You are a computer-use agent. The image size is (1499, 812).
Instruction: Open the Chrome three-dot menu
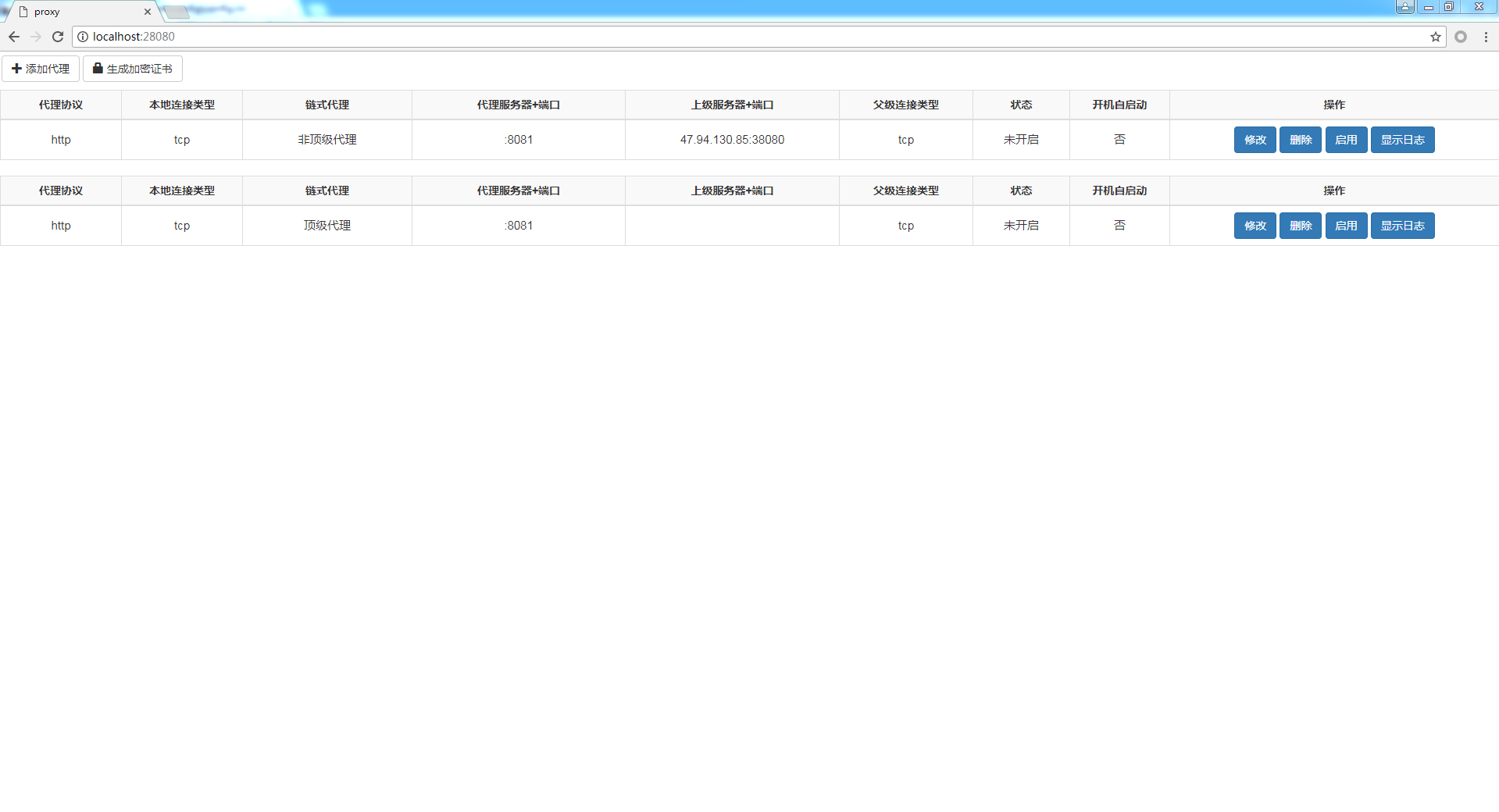pos(1486,37)
